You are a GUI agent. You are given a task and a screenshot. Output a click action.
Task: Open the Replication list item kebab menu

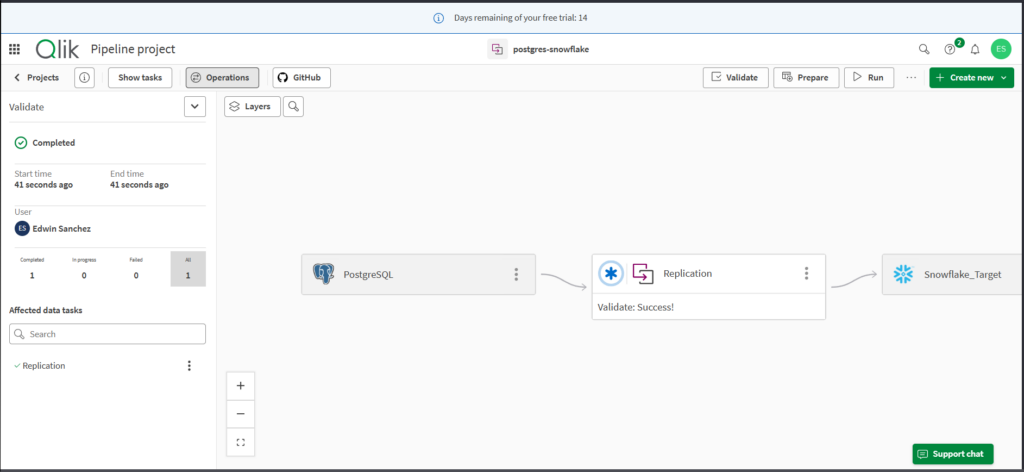coord(189,366)
